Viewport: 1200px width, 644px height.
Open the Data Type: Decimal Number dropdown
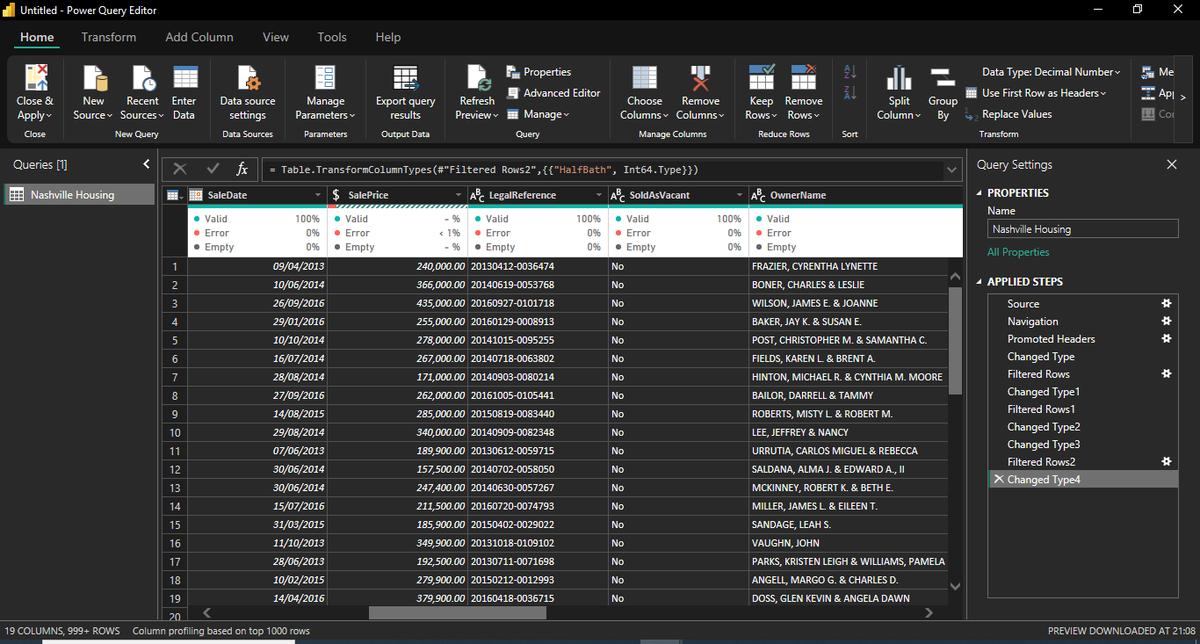click(x=1051, y=72)
